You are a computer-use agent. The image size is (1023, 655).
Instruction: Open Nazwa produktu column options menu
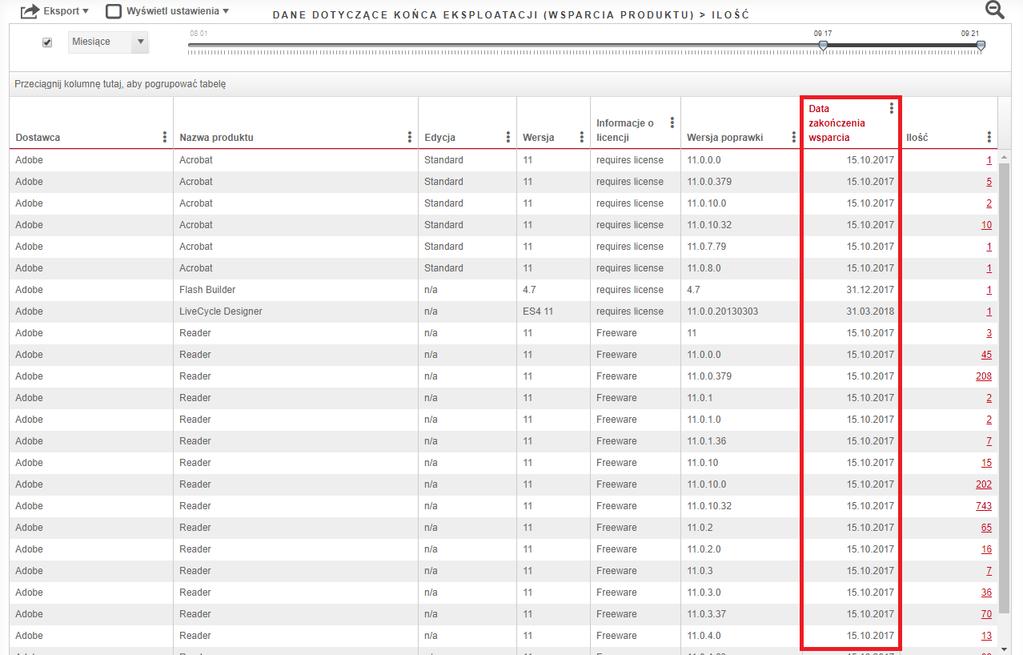(410, 137)
